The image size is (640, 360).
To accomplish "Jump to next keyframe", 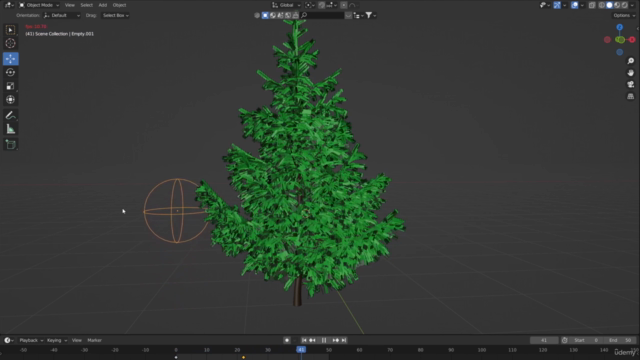I will (x=336, y=340).
